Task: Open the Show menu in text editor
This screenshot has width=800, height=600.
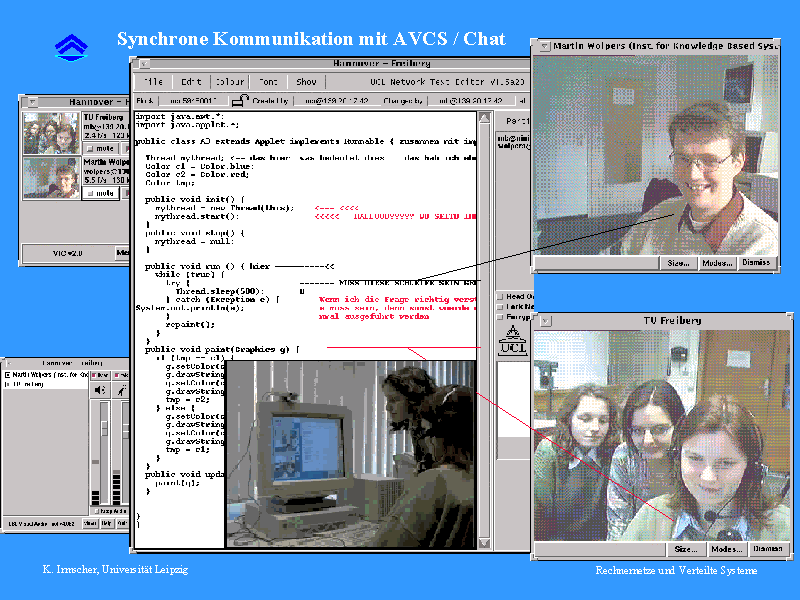Action: tap(306, 82)
